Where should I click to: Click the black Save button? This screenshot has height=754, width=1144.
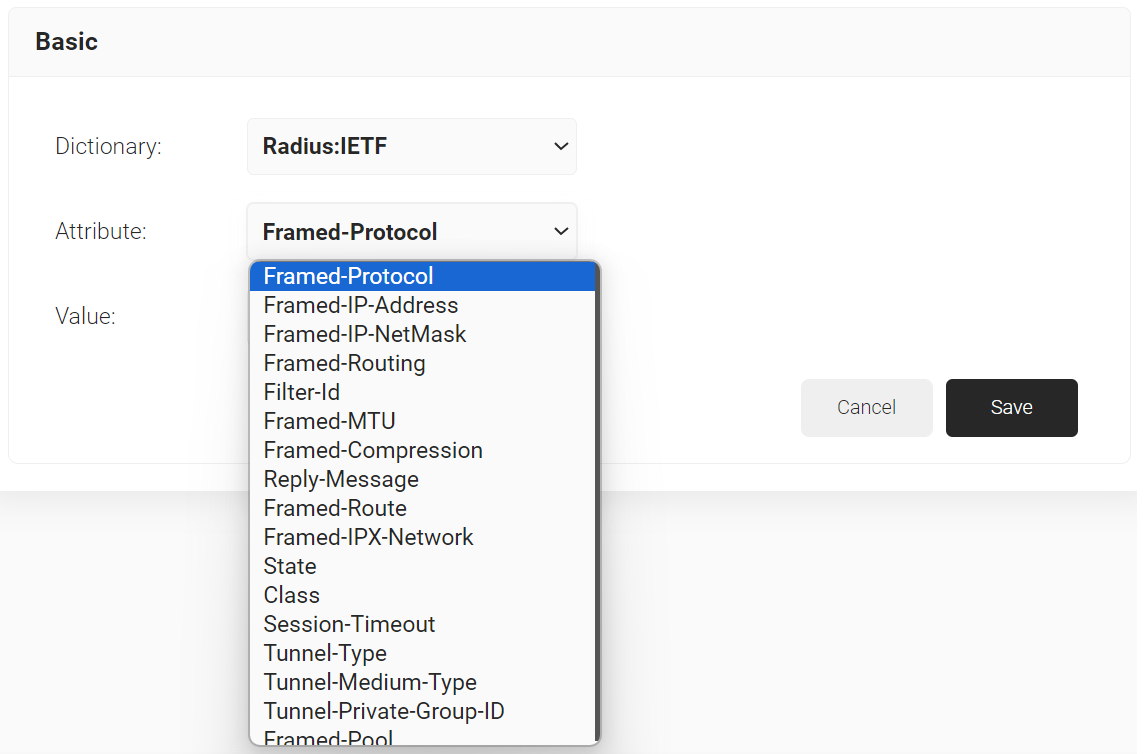1011,408
